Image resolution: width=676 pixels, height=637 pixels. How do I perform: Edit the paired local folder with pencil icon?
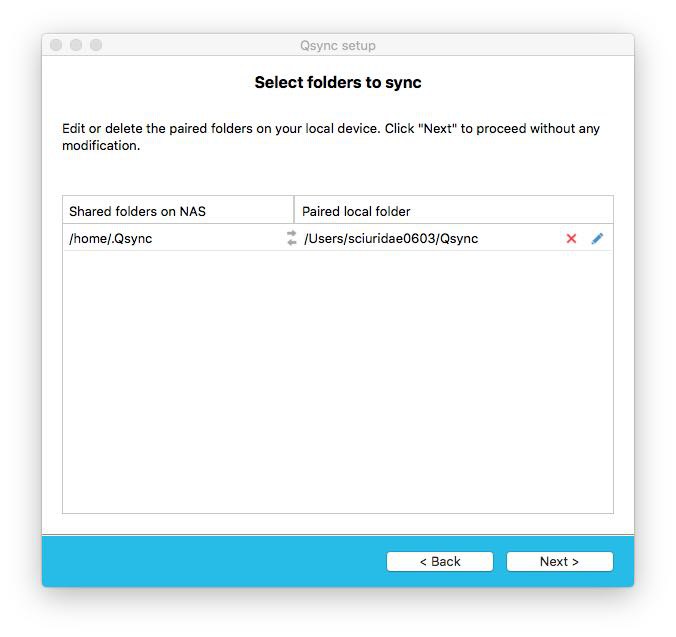[x=597, y=239]
